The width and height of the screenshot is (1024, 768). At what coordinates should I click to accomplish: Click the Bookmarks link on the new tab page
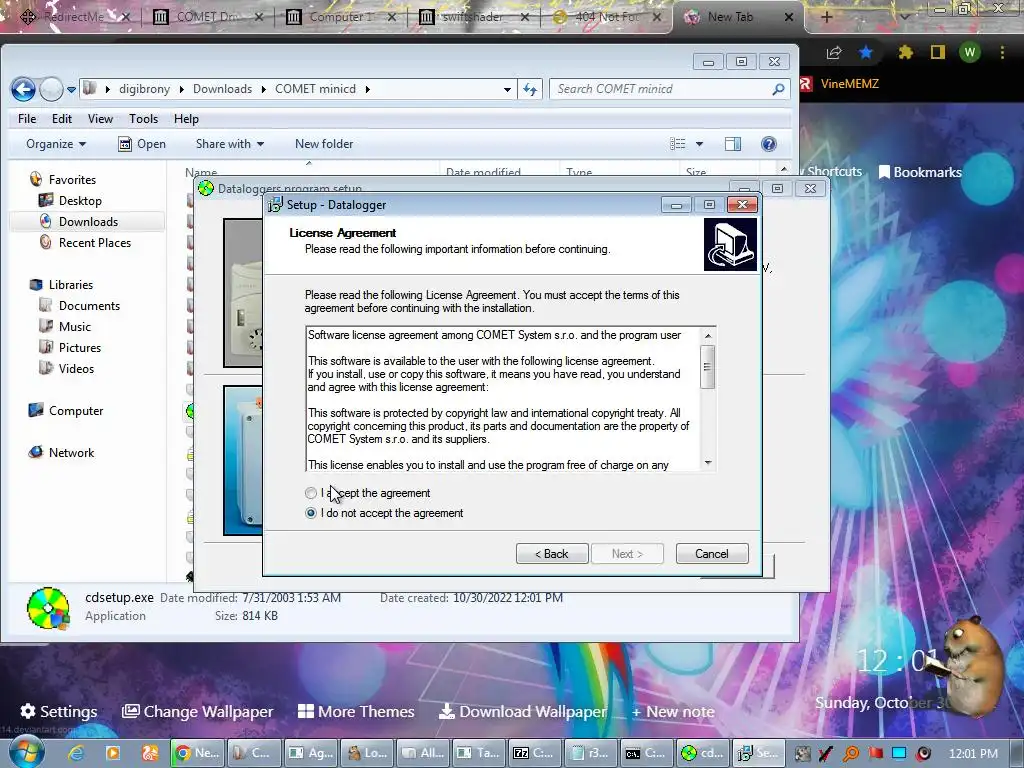[920, 172]
